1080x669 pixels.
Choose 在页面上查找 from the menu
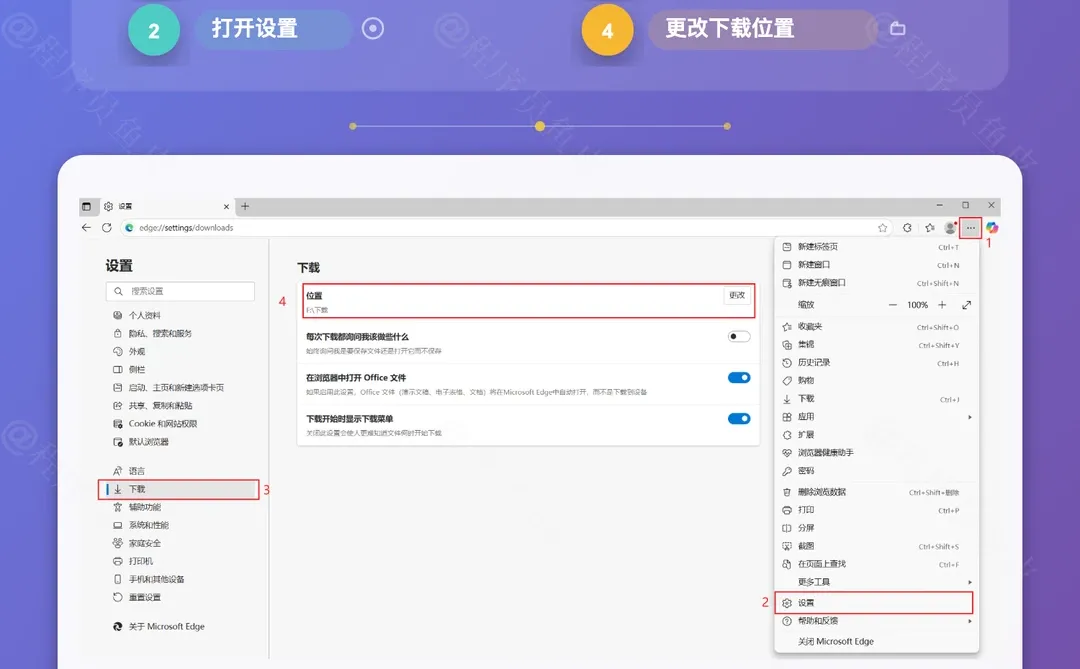click(x=876, y=564)
